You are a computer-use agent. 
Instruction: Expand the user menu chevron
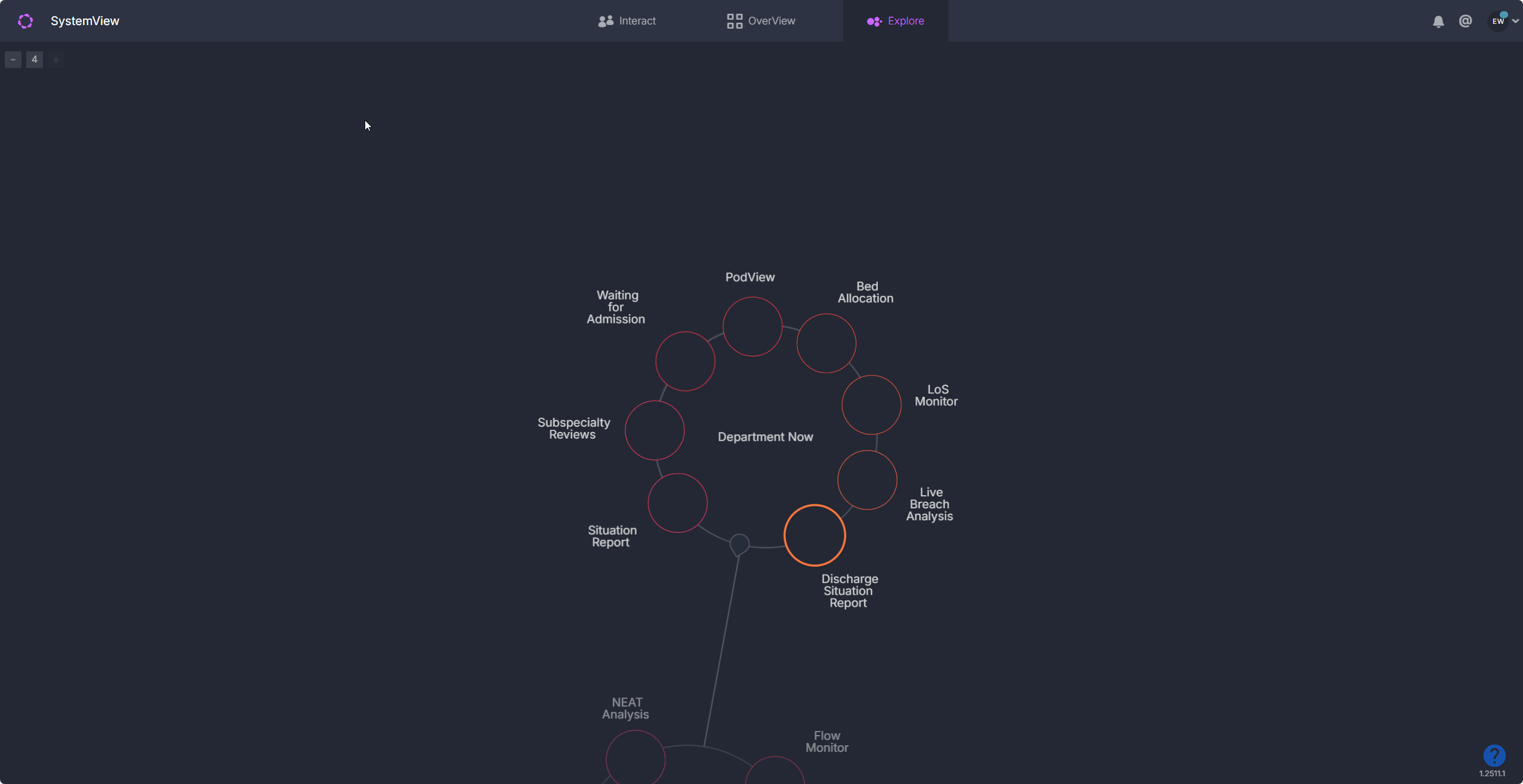1515,21
